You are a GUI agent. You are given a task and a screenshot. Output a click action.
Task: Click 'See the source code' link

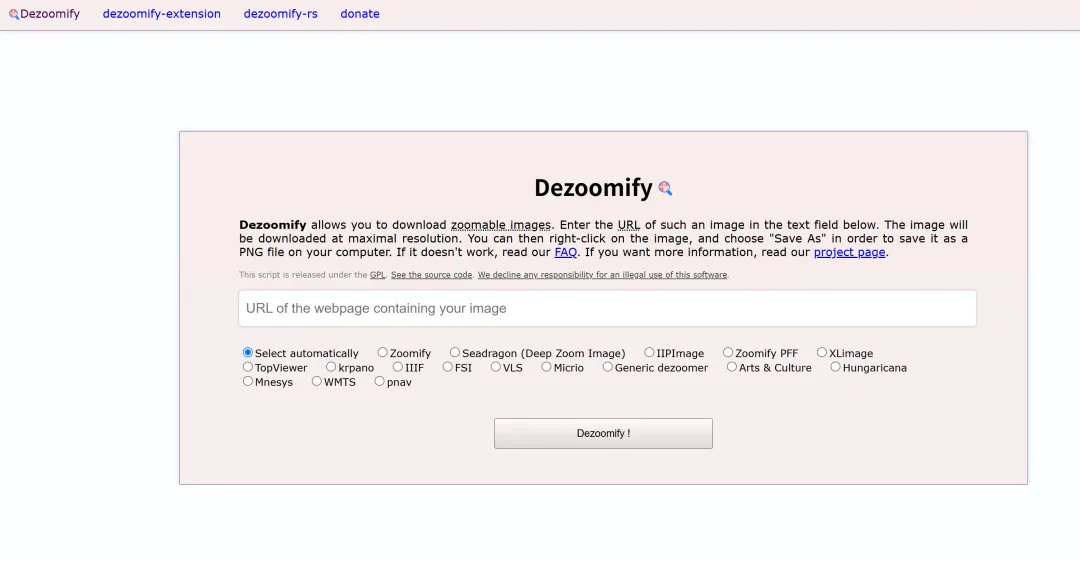pos(431,275)
